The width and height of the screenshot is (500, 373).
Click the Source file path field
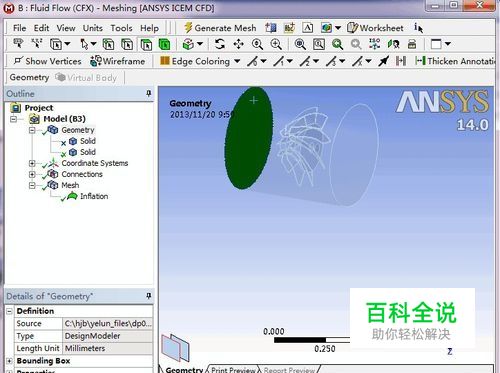[108, 324]
